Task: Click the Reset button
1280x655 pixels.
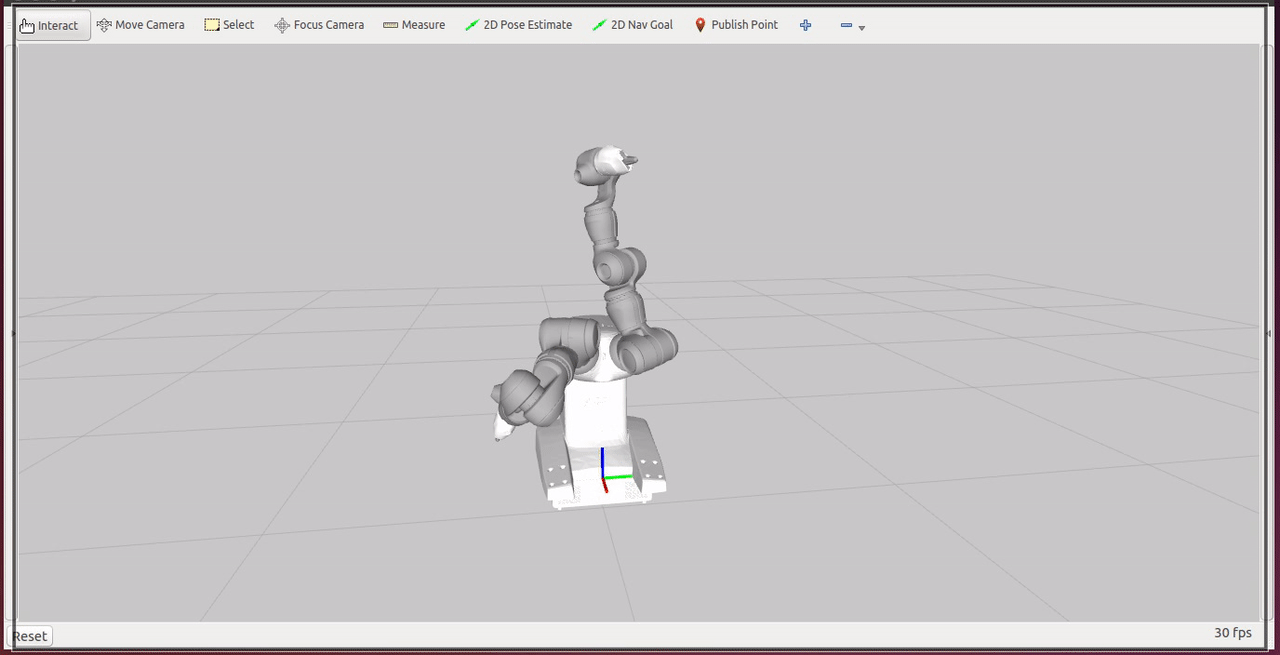Action: [29, 636]
